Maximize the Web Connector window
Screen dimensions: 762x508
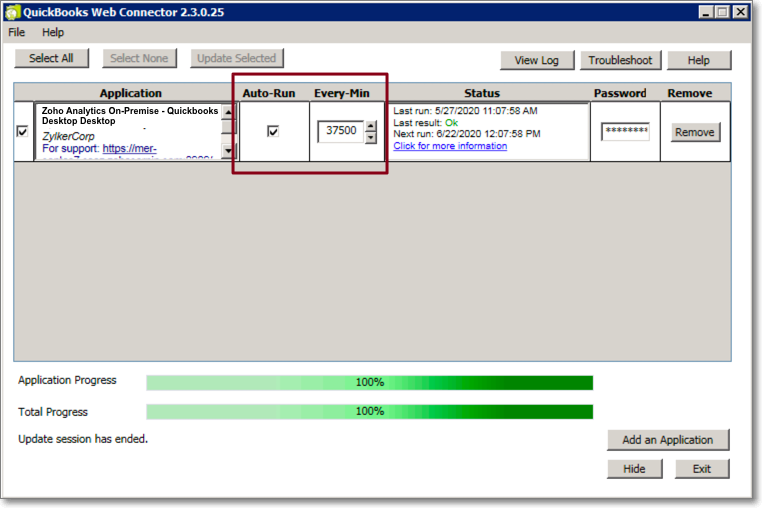coord(723,12)
